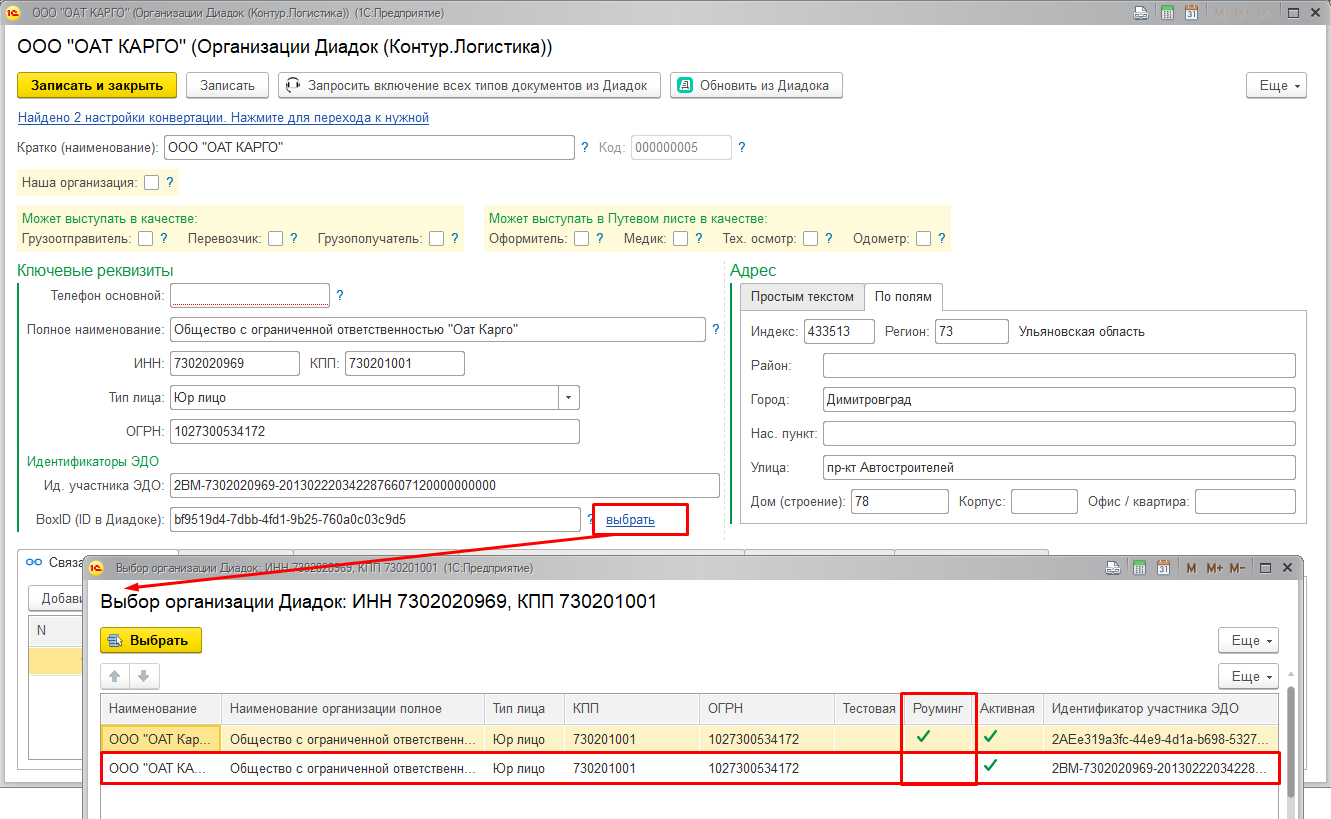Click the help mark next to Телефон основной
This screenshot has width=1331, height=819.
click(340, 295)
